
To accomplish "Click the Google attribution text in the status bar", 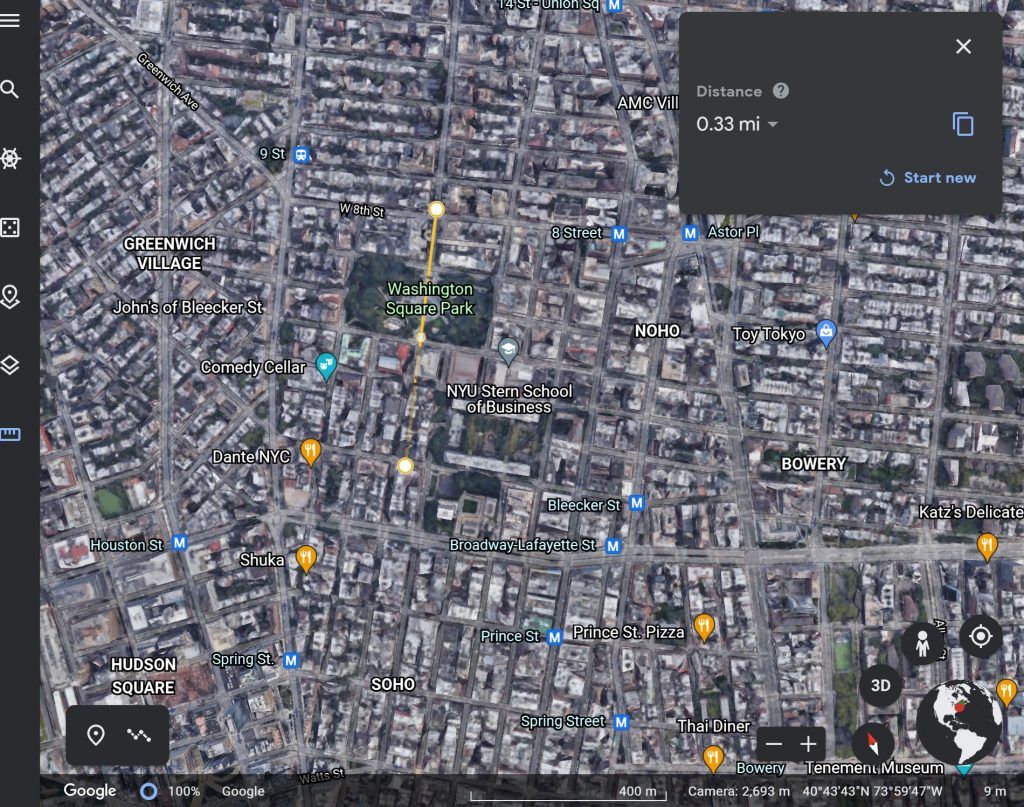I will 243,791.
